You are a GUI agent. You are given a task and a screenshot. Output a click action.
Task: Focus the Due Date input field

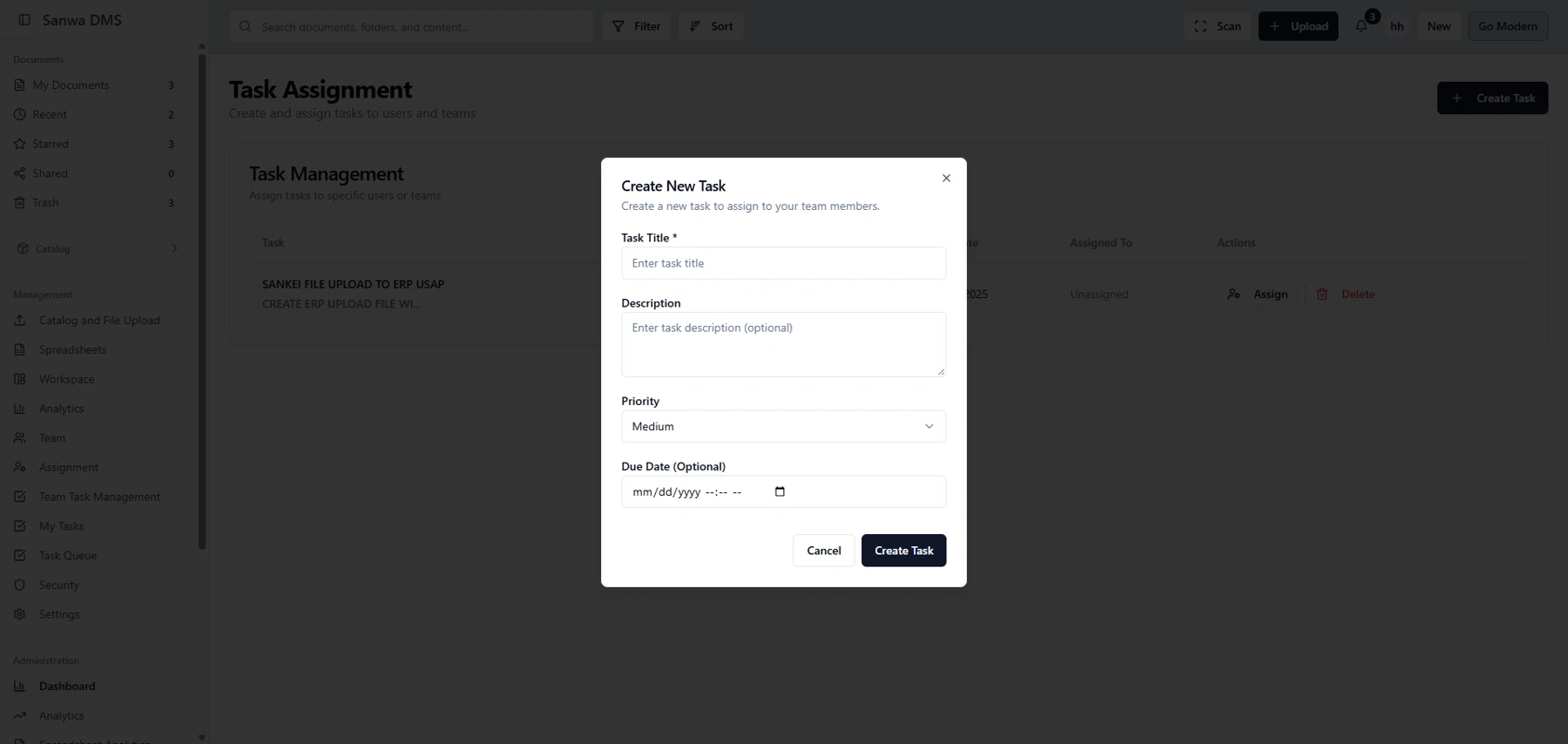pos(783,491)
